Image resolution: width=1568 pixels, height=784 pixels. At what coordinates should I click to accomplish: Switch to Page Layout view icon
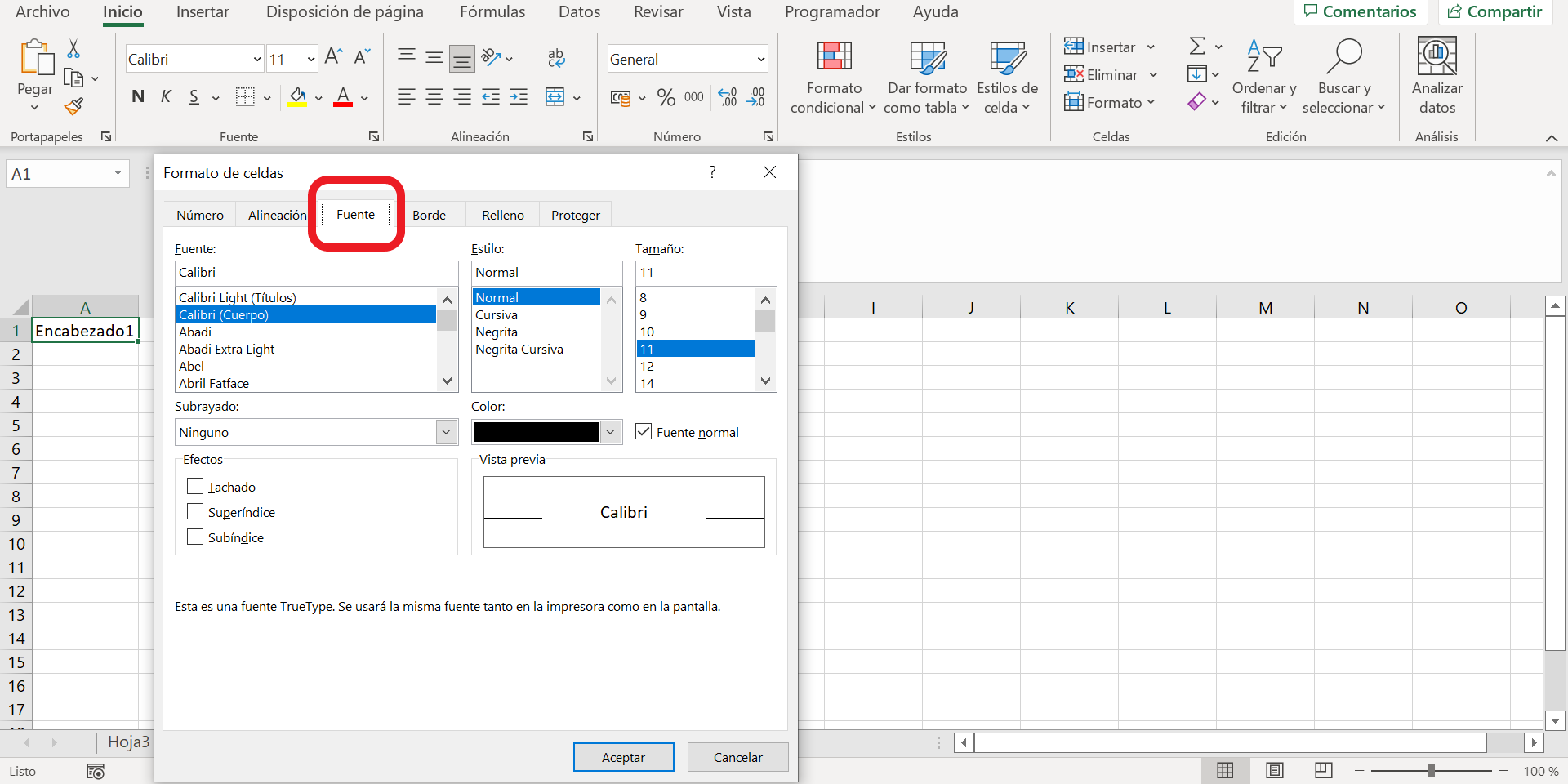[1275, 770]
